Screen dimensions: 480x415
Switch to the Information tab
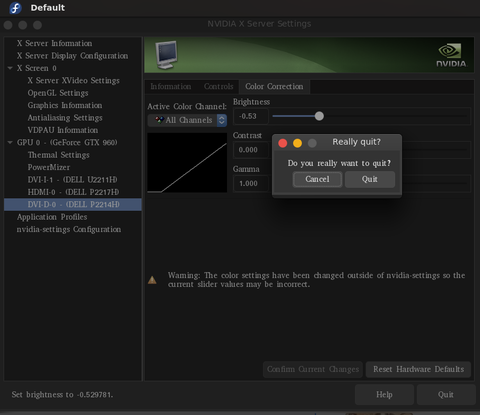point(171,86)
